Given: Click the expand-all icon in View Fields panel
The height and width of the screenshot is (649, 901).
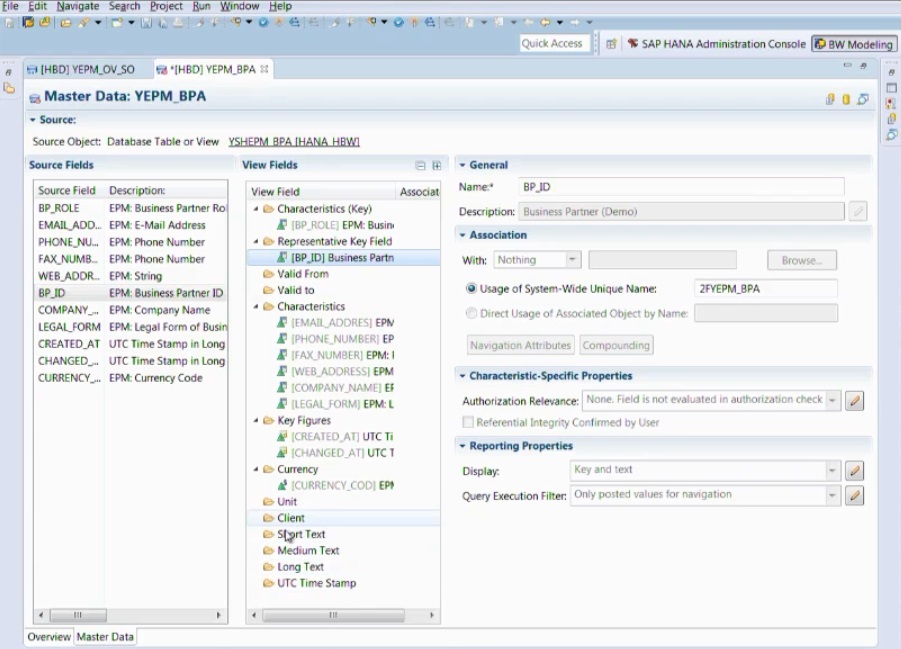Looking at the screenshot, I should [437, 164].
